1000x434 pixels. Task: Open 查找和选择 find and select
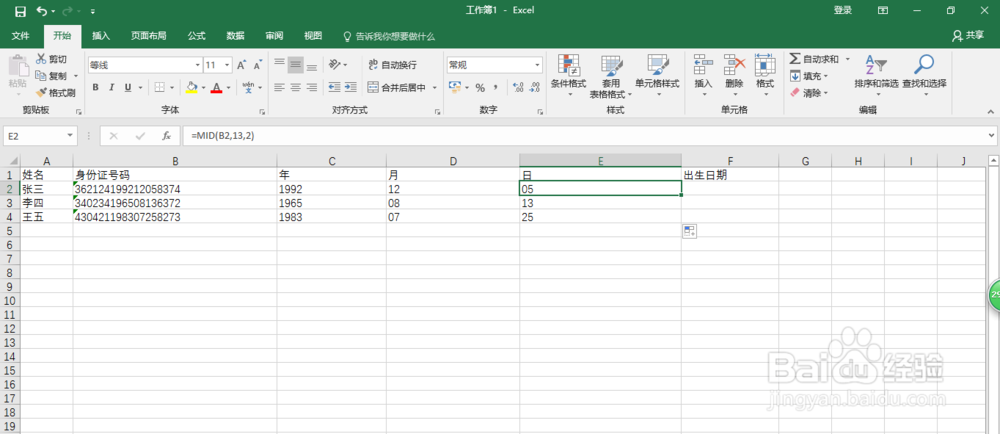pos(924,75)
